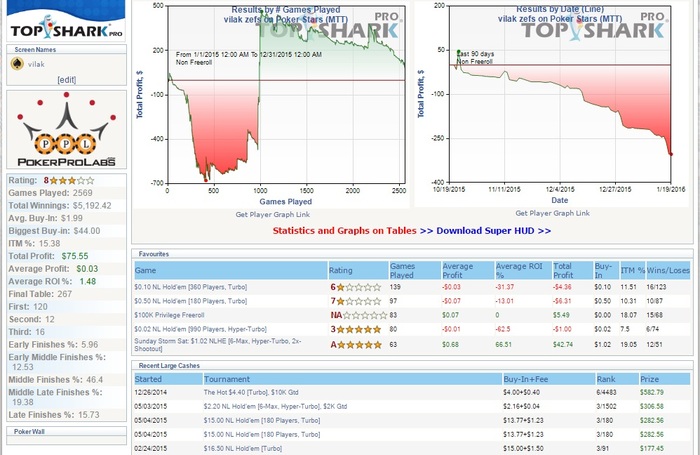
Task: Select $0.10 NL Hold'em 360 Players Turbo row
Action: (412, 287)
